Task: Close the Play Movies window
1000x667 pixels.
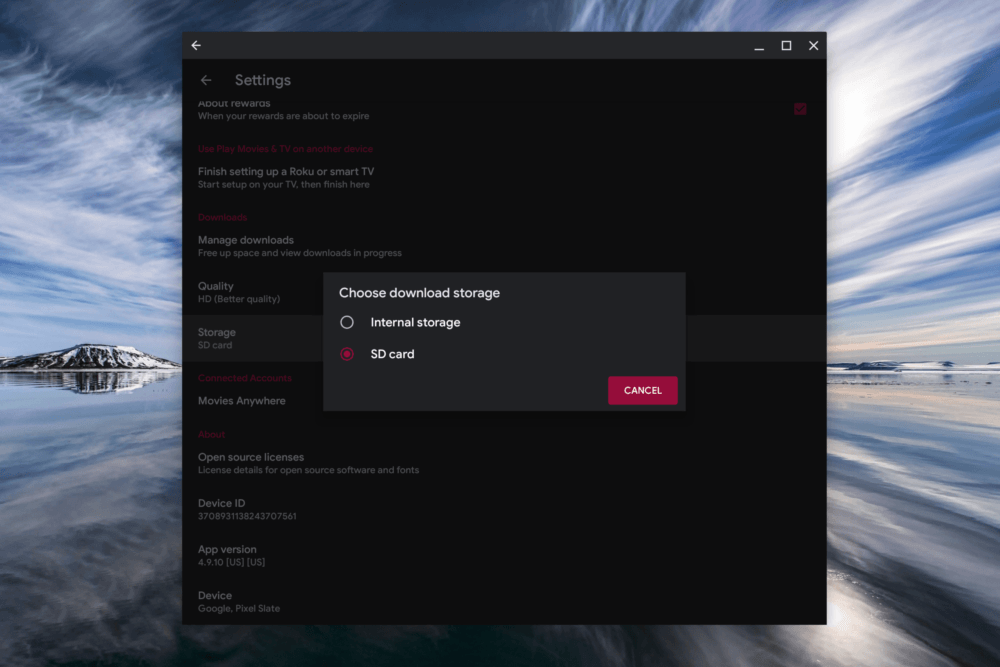Action: [813, 45]
